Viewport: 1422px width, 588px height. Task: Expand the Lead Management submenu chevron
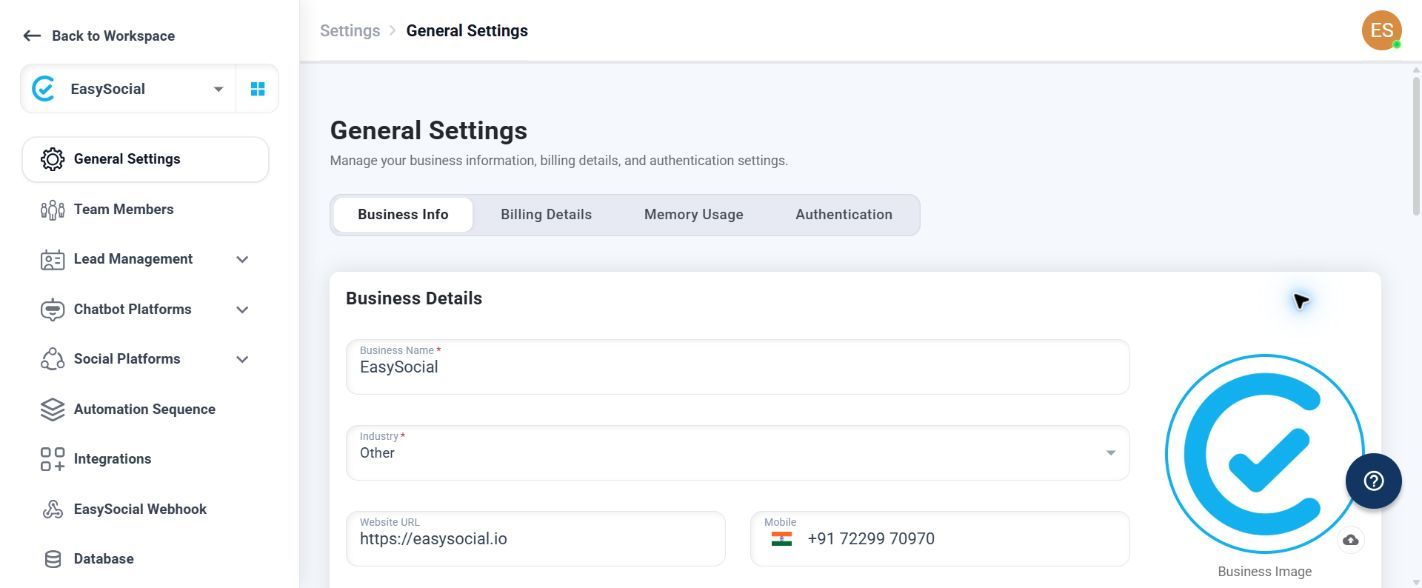[x=242, y=259]
